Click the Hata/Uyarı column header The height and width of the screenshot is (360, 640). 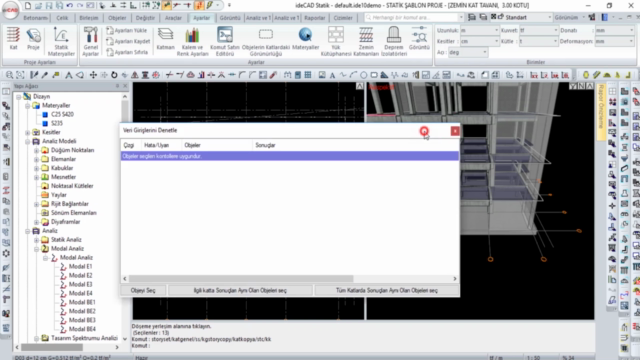[156, 145]
